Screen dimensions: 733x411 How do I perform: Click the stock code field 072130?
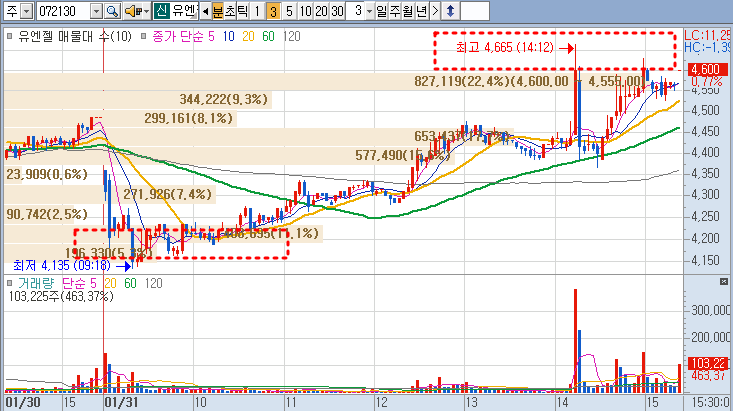[x=64, y=11]
